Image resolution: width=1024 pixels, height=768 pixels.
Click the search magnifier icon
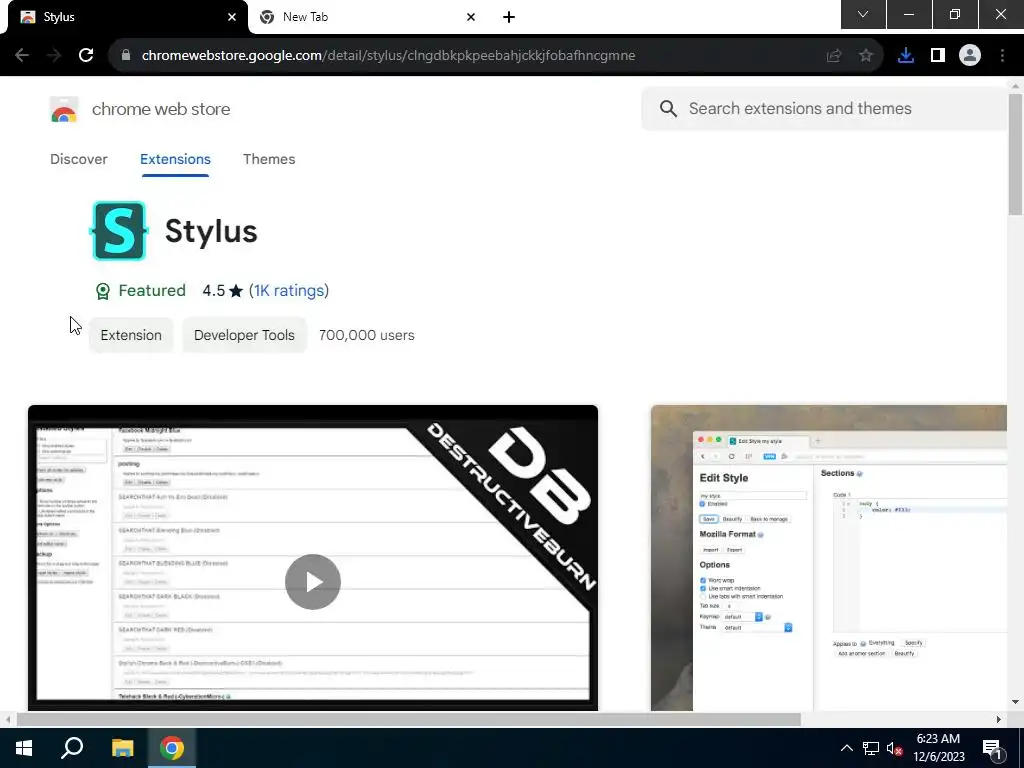667,108
